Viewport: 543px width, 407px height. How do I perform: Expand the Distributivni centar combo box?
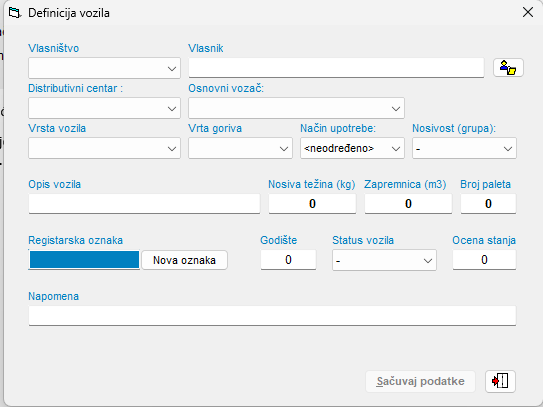pos(104,108)
